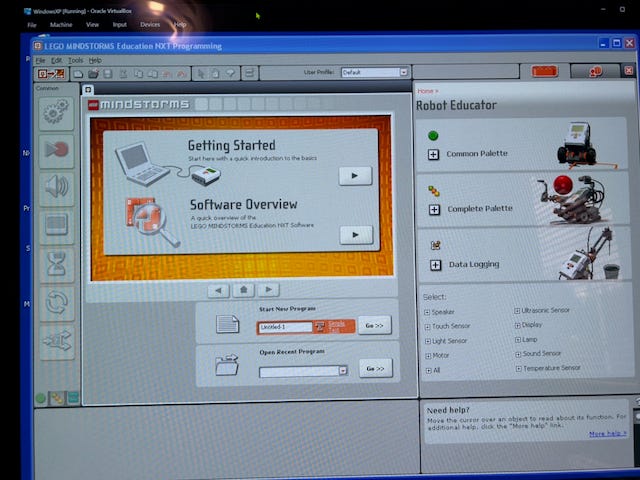The image size is (640, 480).
Task: Play the Software Overview video
Action: [356, 235]
